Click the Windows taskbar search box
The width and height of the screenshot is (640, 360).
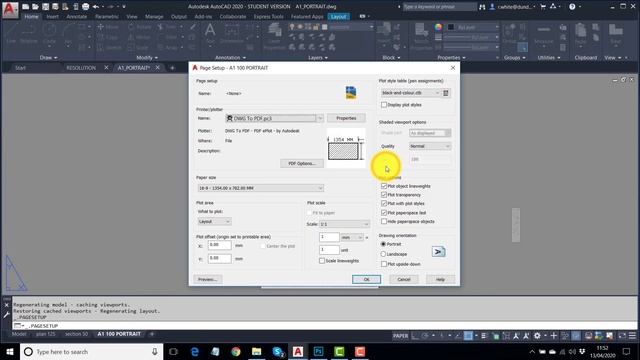pos(91,351)
